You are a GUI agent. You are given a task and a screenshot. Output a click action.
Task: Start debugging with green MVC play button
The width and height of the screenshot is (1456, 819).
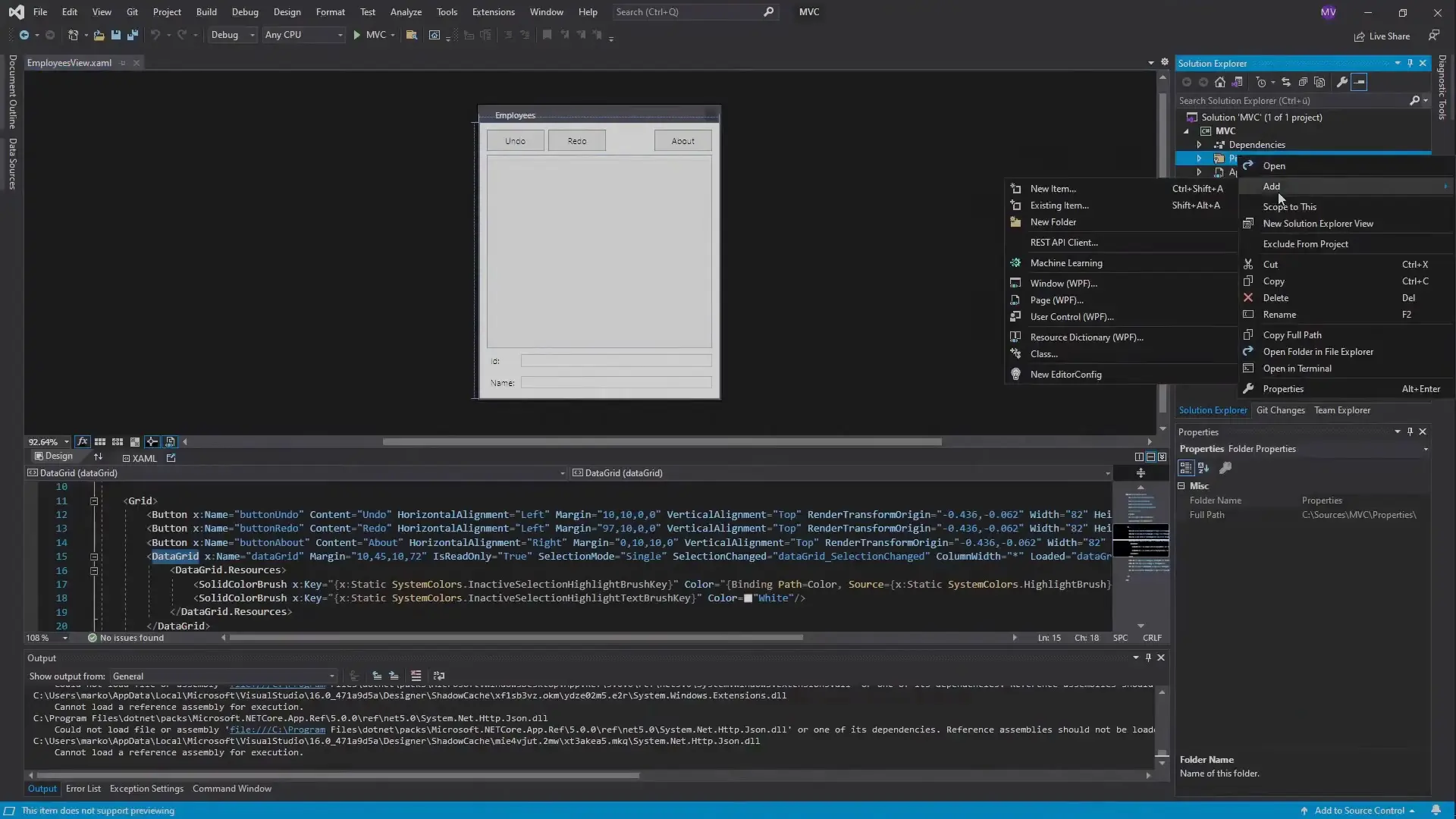click(371, 35)
